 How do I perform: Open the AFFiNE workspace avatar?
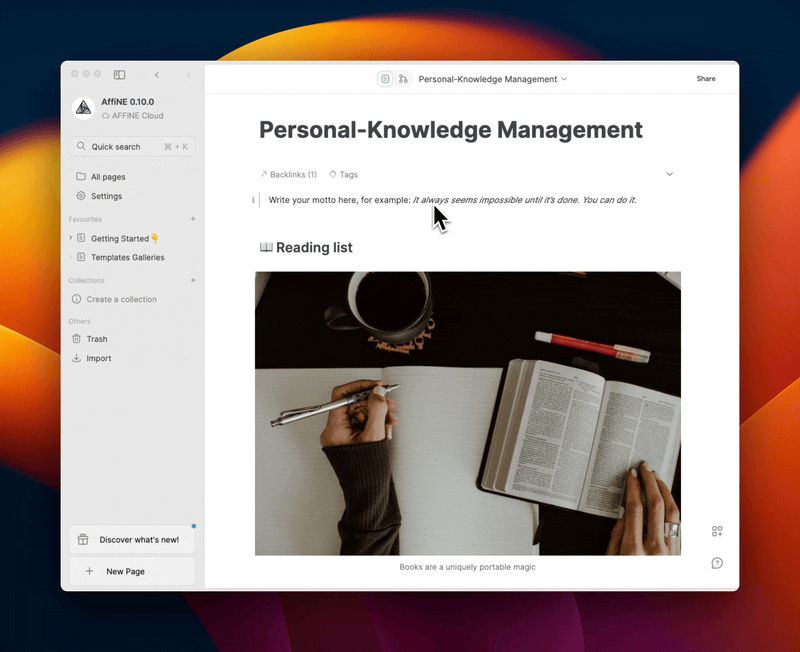point(83,108)
